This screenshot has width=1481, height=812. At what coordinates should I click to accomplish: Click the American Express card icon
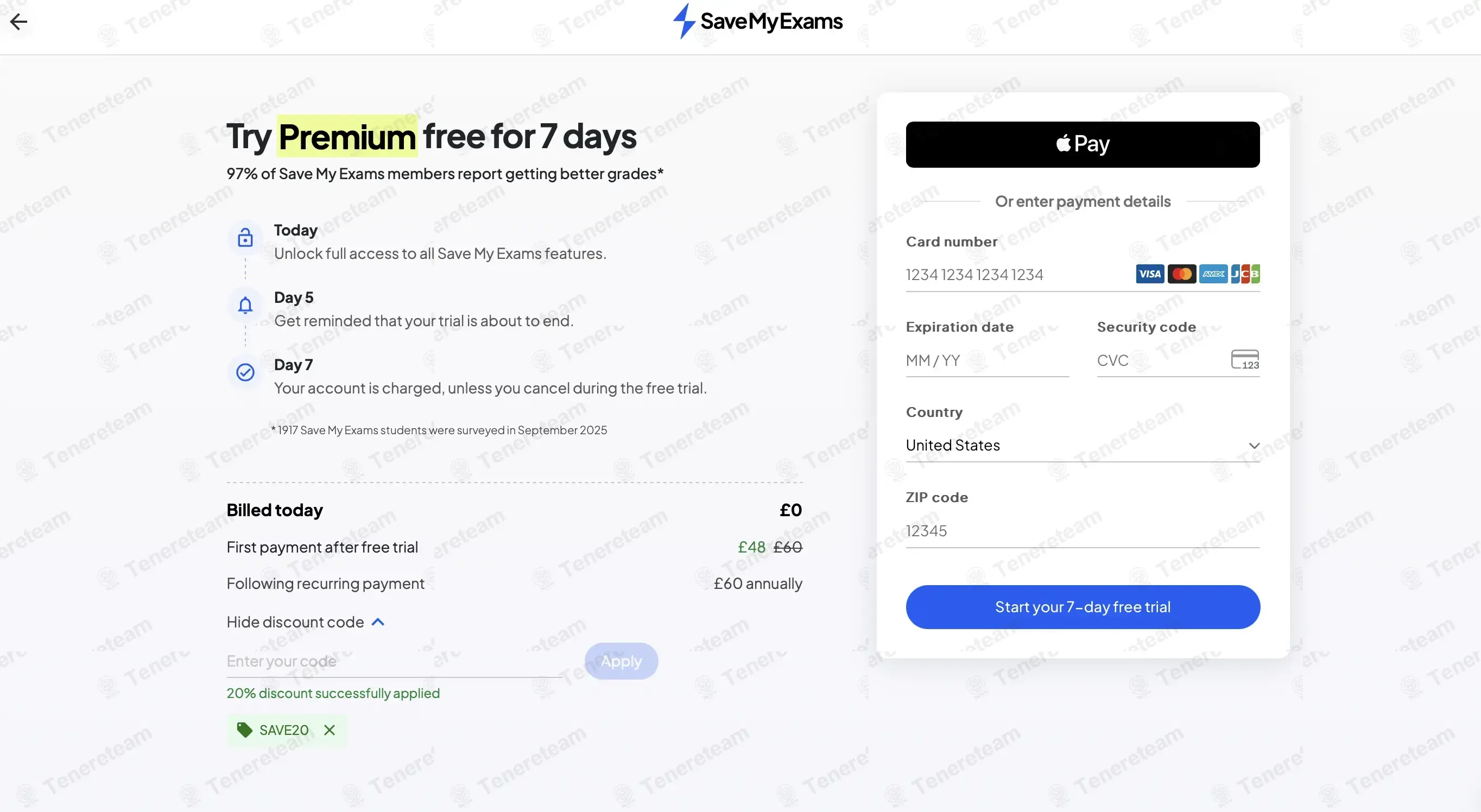tap(1213, 274)
